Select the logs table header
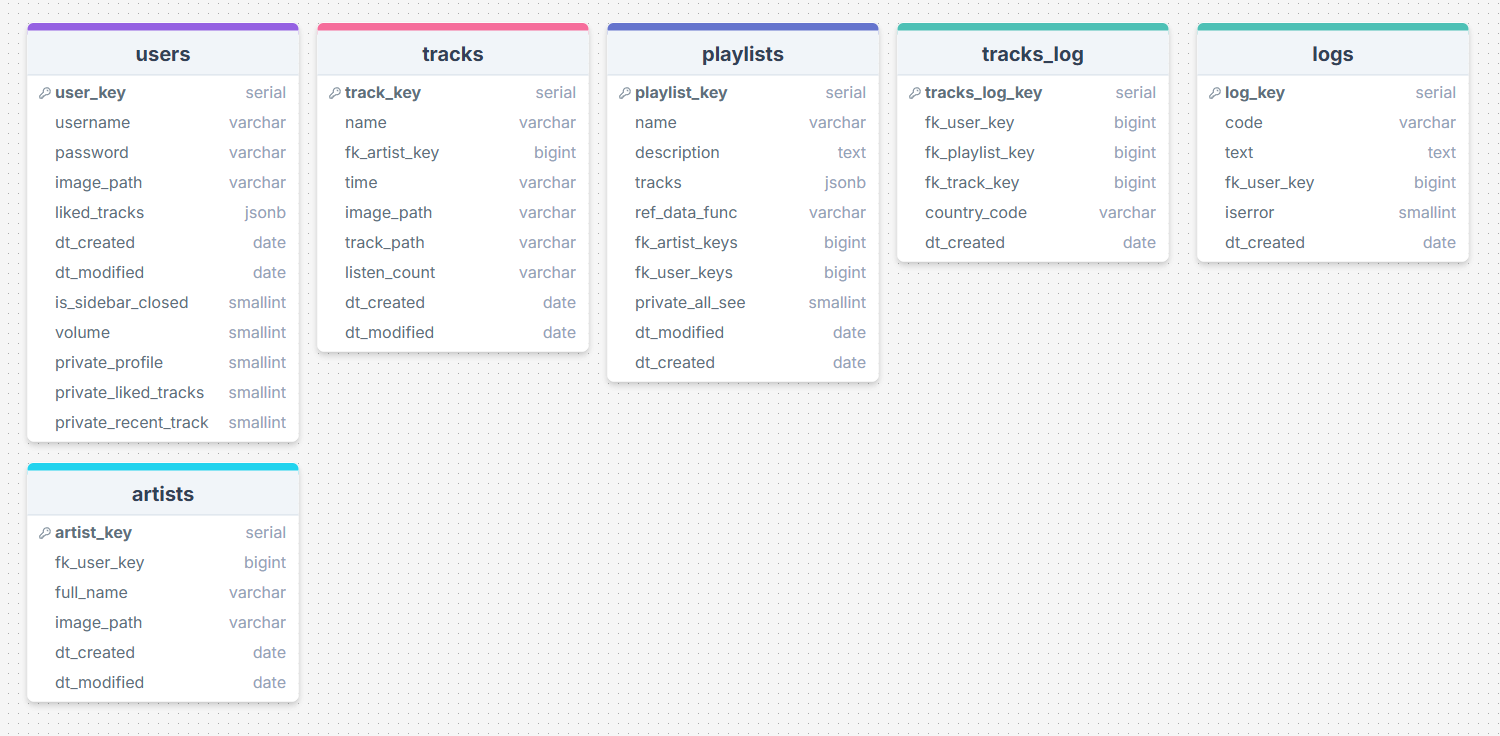Viewport: 1500px width, 736px height. tap(1333, 54)
